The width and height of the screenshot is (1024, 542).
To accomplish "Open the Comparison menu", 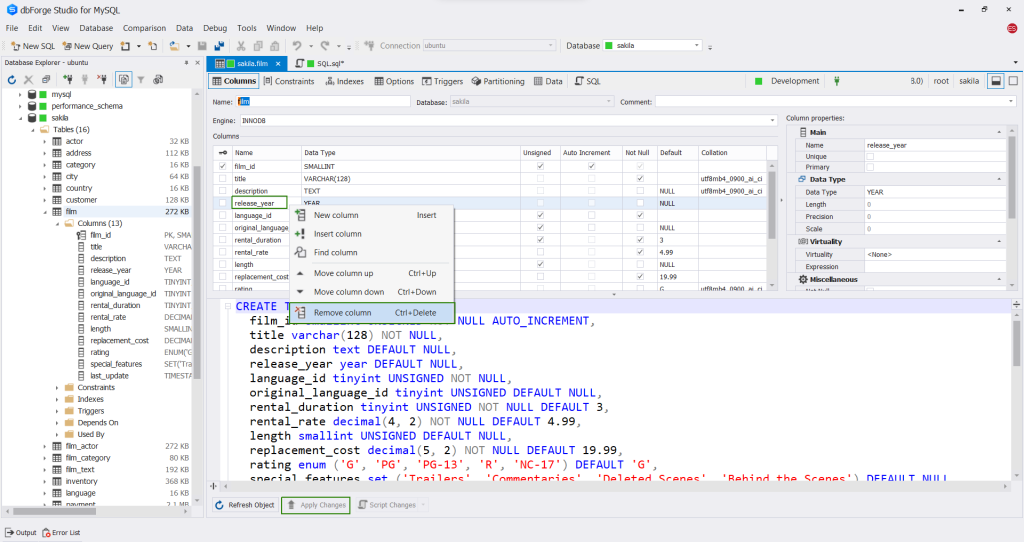I will click(x=144, y=28).
